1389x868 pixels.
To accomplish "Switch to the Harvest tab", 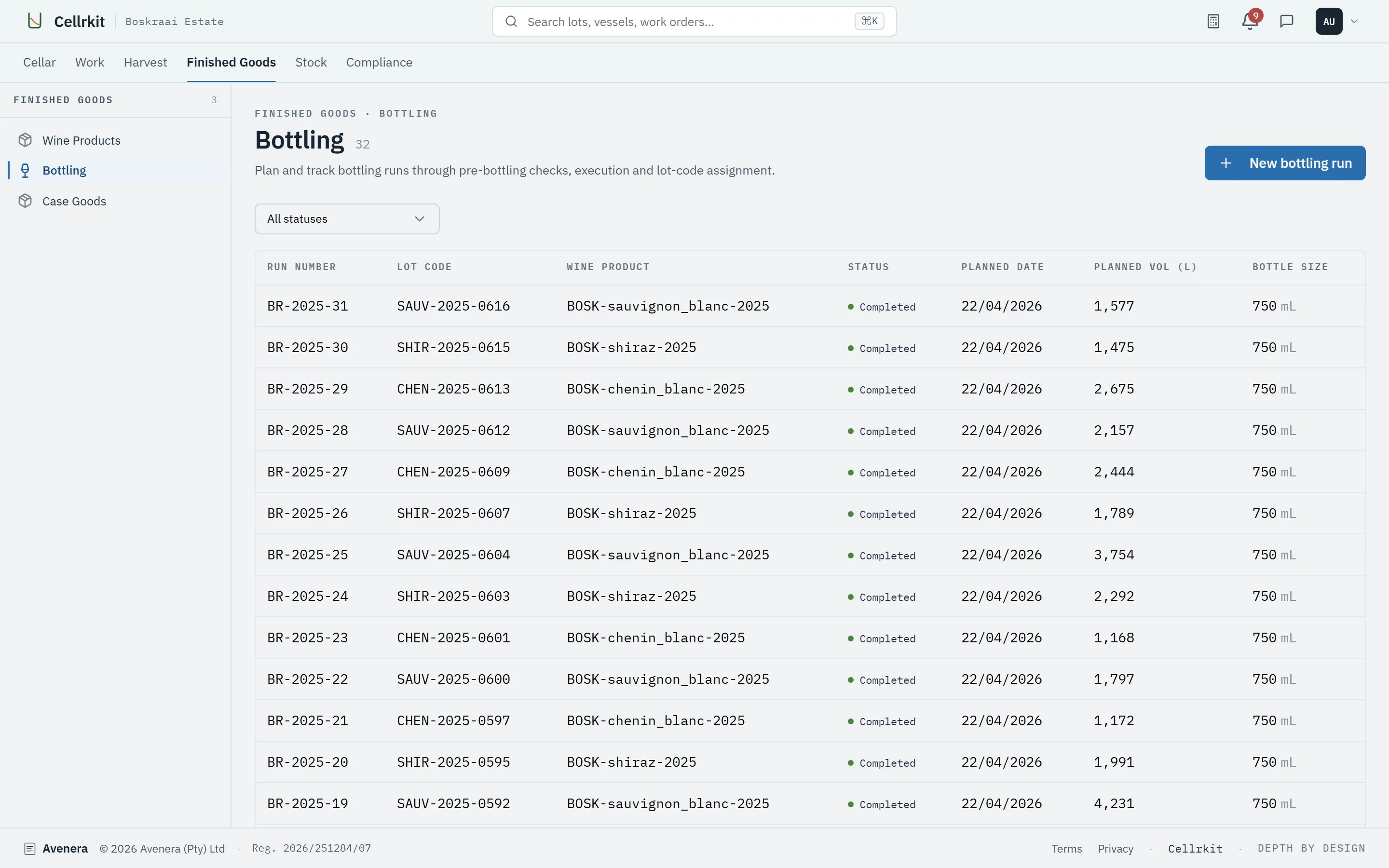I will [x=145, y=62].
